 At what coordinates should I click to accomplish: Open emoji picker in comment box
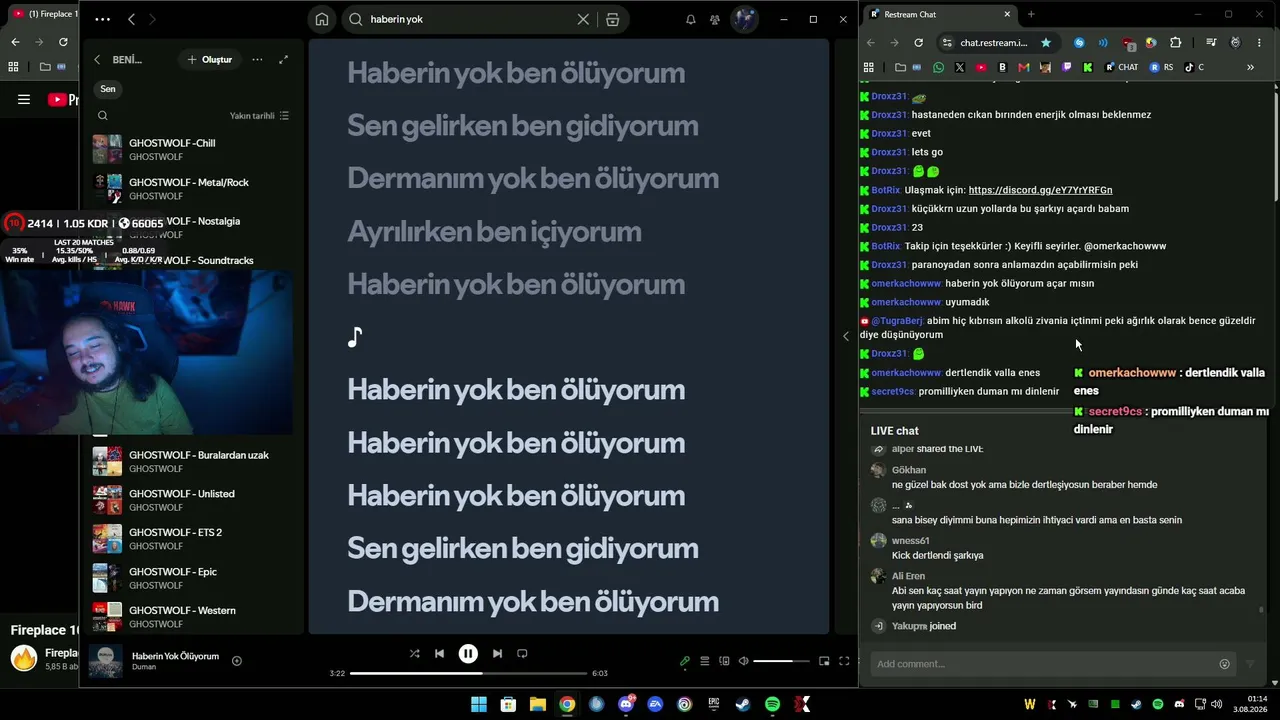tap(1224, 664)
